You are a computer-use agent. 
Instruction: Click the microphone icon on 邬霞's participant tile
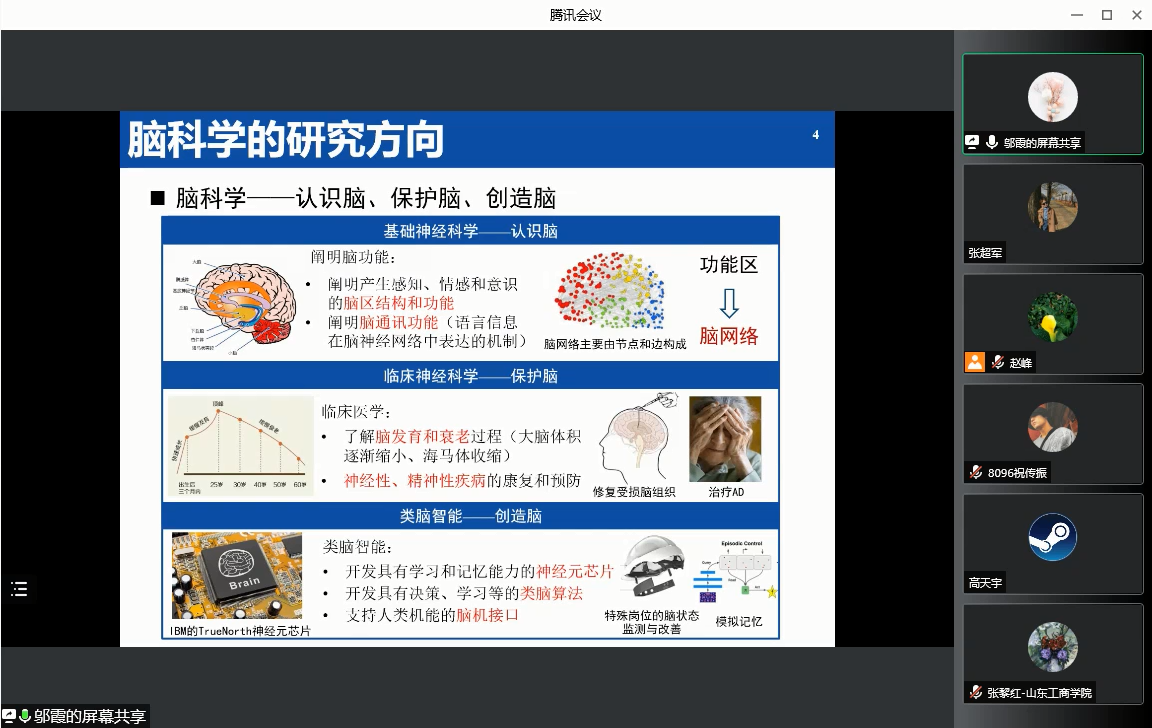[x=992, y=143]
